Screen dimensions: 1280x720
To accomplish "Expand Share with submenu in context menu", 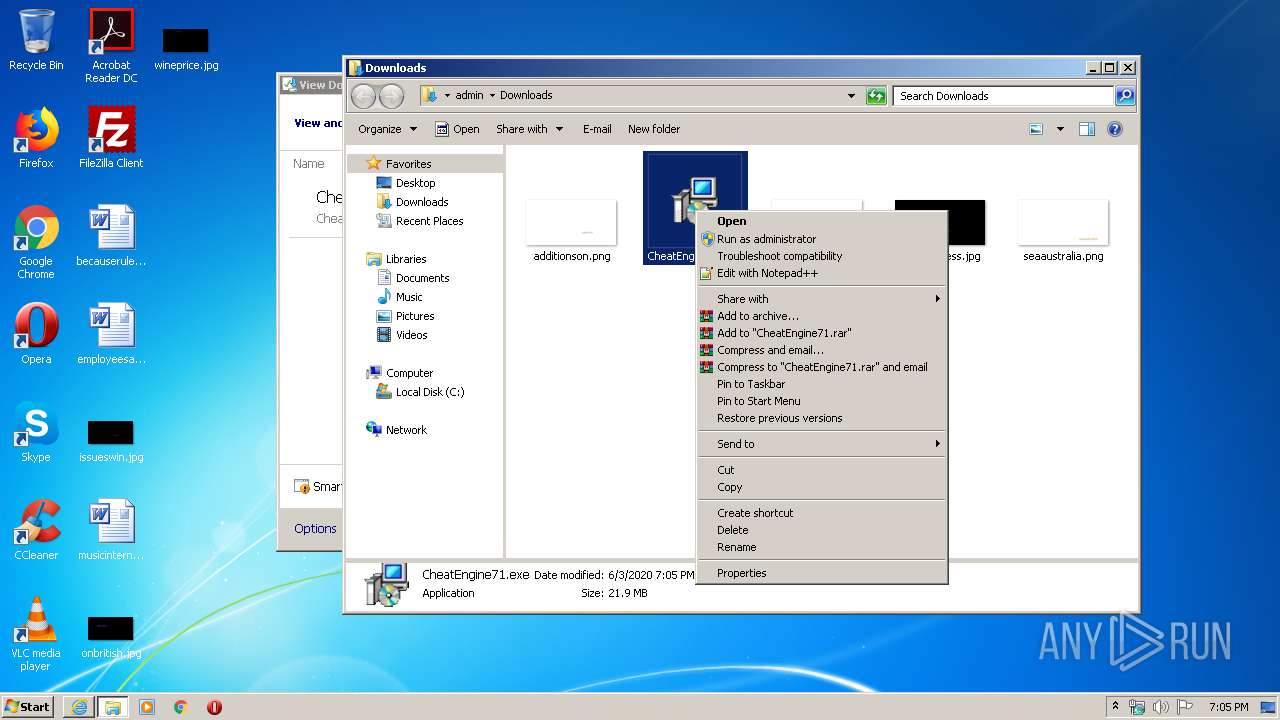I will click(822, 299).
